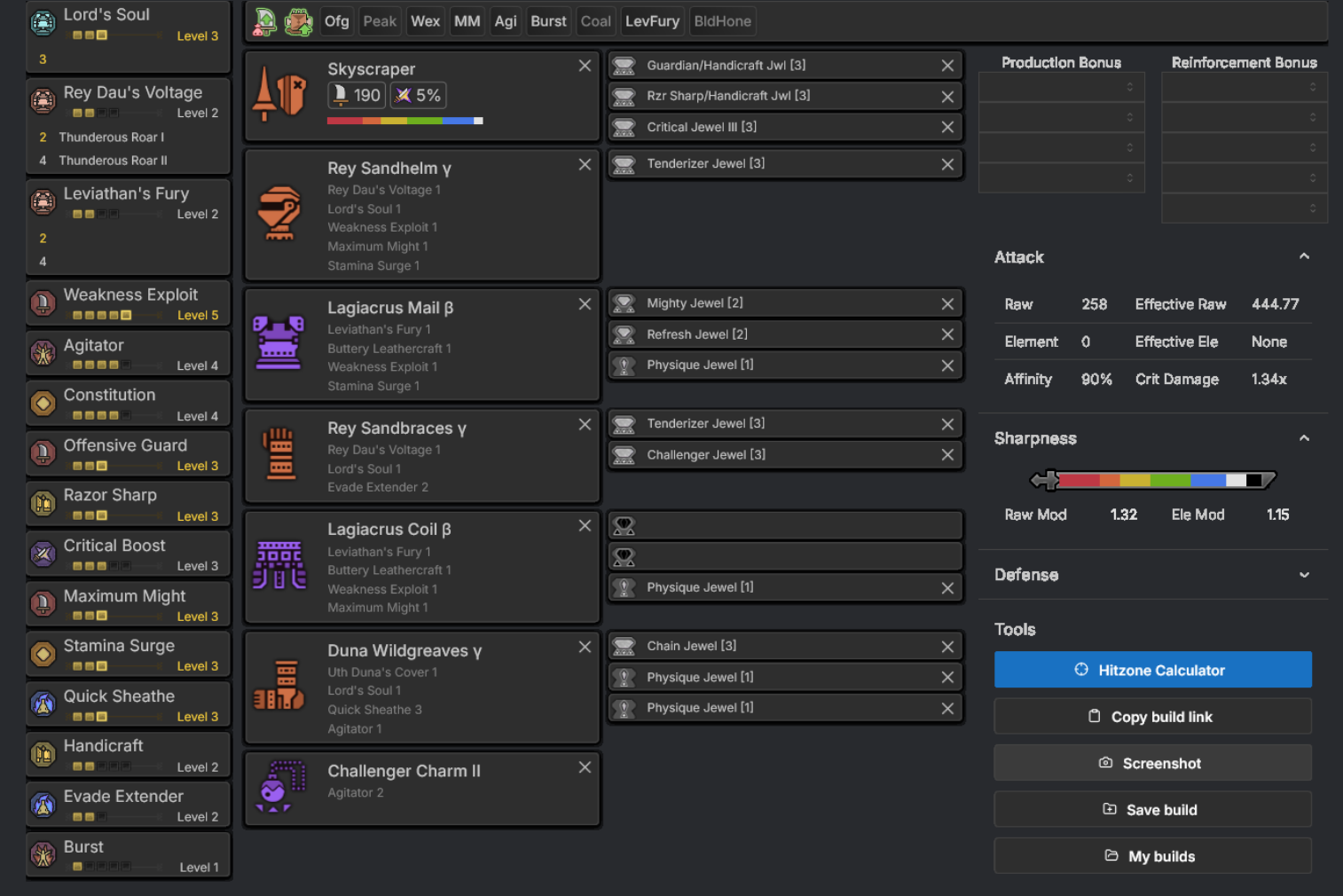The image size is (1343, 896).
Task: Open the second Production Bonus dropdown
Action: [x=1061, y=117]
